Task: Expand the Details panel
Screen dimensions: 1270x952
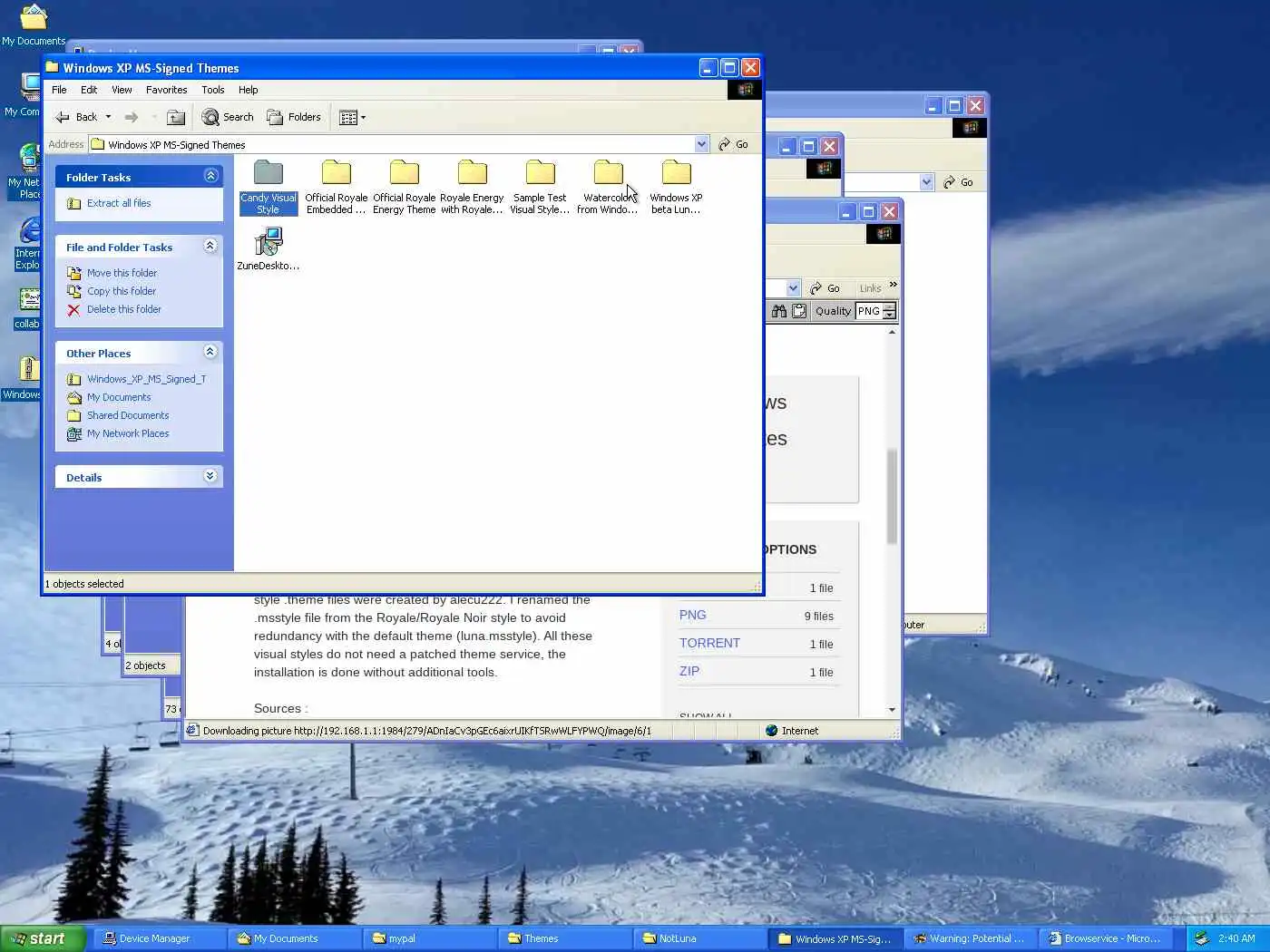Action: [210, 476]
